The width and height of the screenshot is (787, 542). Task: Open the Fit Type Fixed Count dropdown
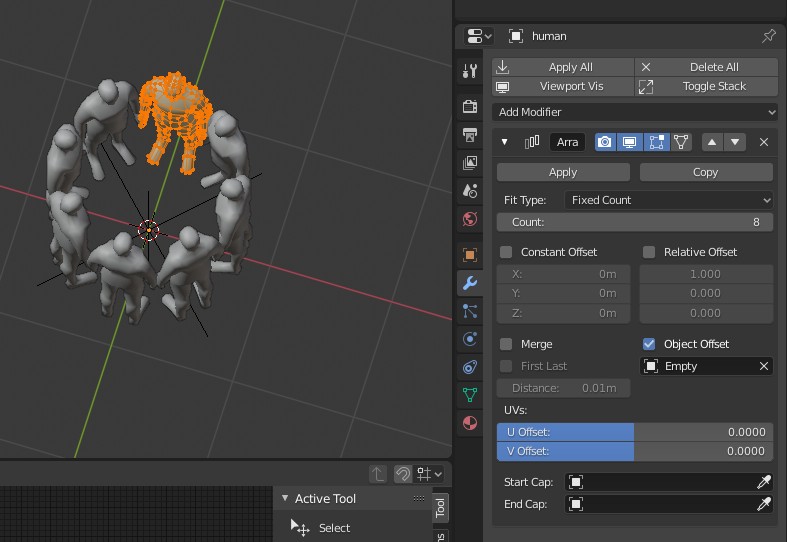point(669,200)
